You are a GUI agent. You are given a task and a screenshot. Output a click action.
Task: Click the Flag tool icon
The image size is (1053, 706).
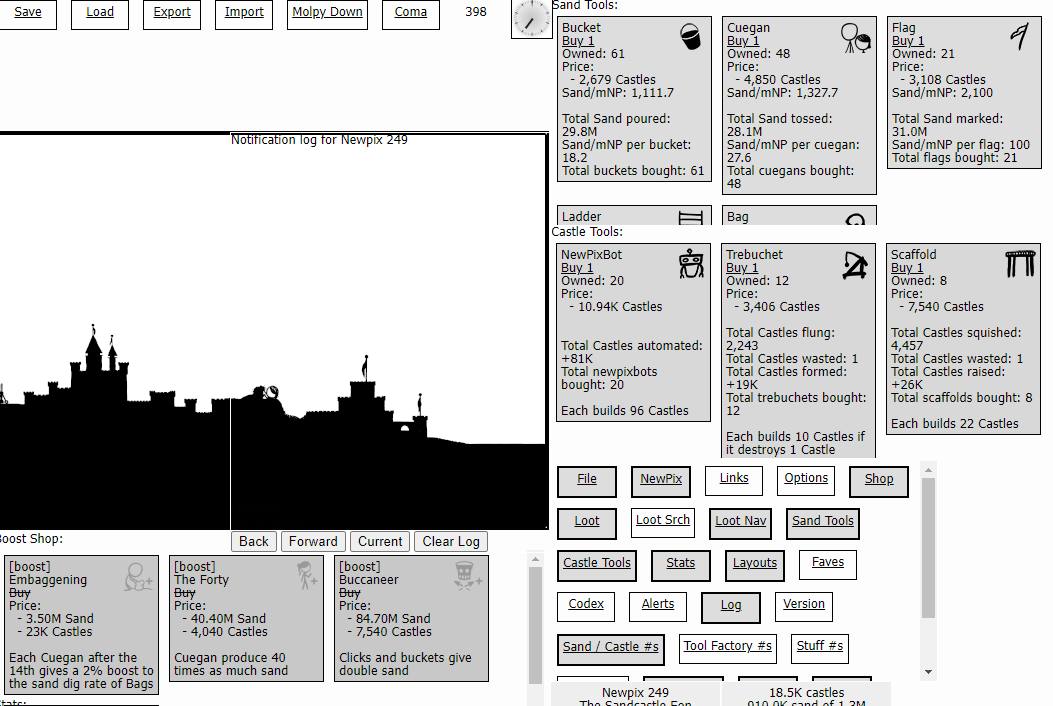pyautogui.click(x=1019, y=36)
